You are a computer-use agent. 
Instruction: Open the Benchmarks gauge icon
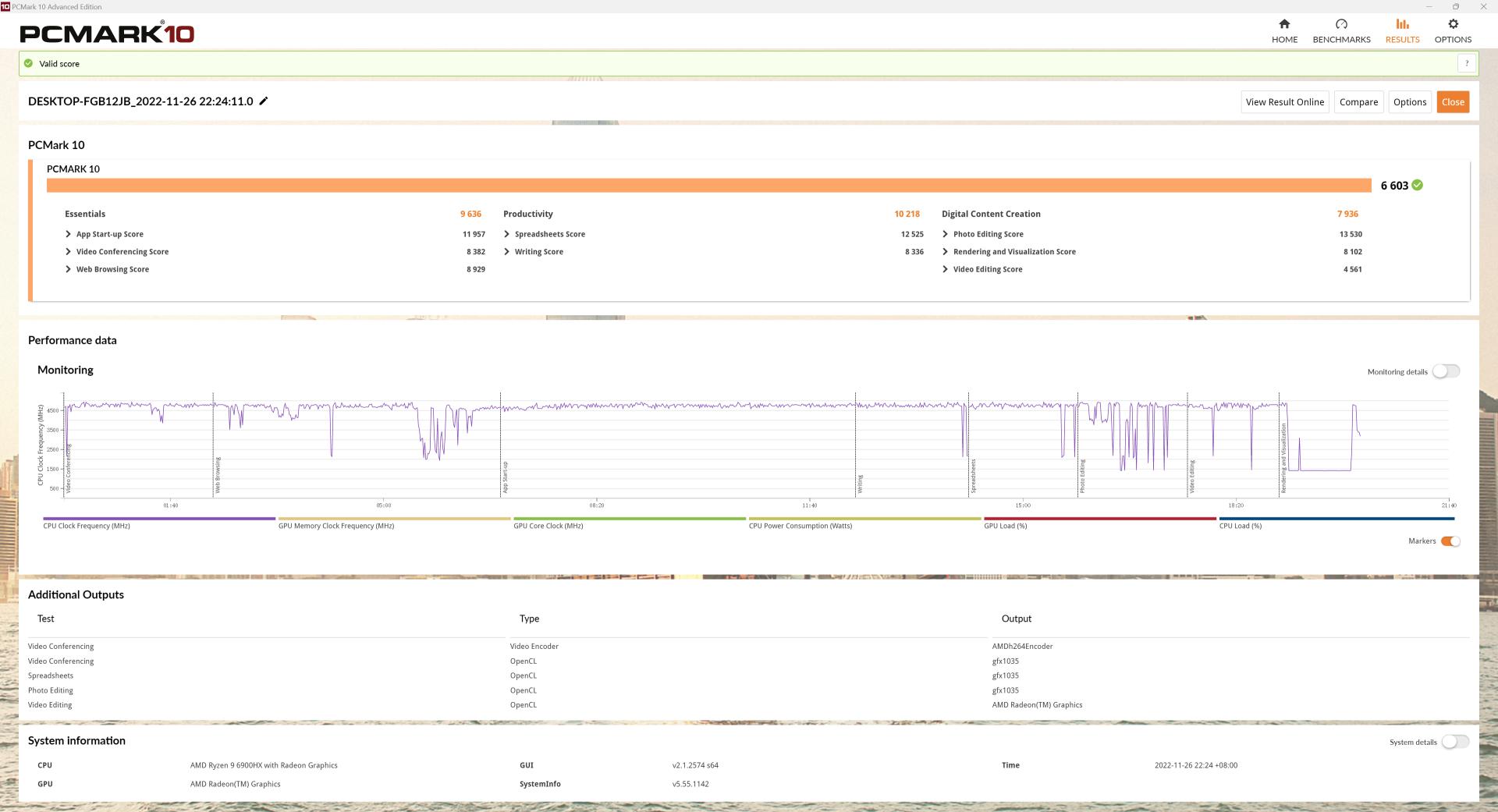click(1341, 24)
